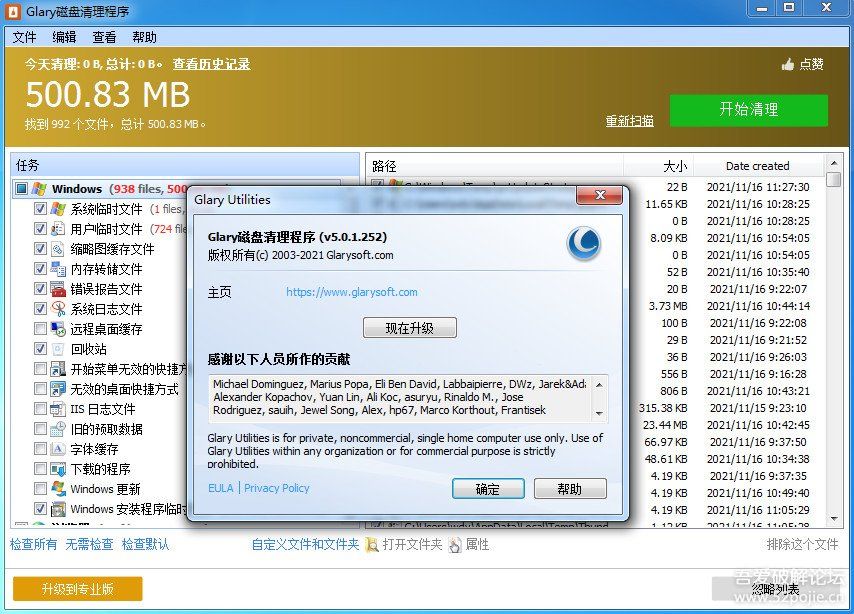
Task: Click the 回收站 recycle bin icon
Action: coord(59,349)
